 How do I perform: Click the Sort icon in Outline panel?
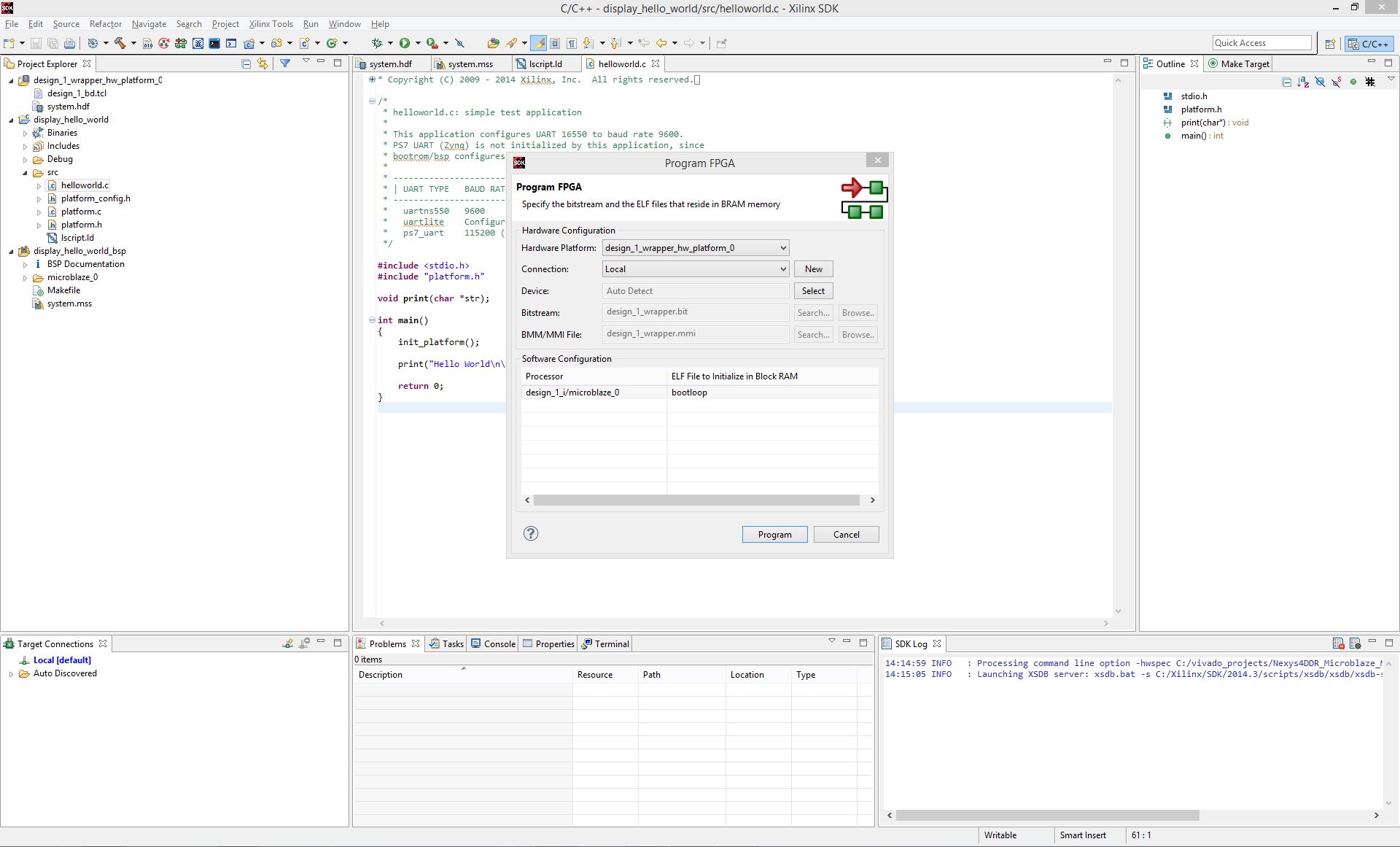1303,82
